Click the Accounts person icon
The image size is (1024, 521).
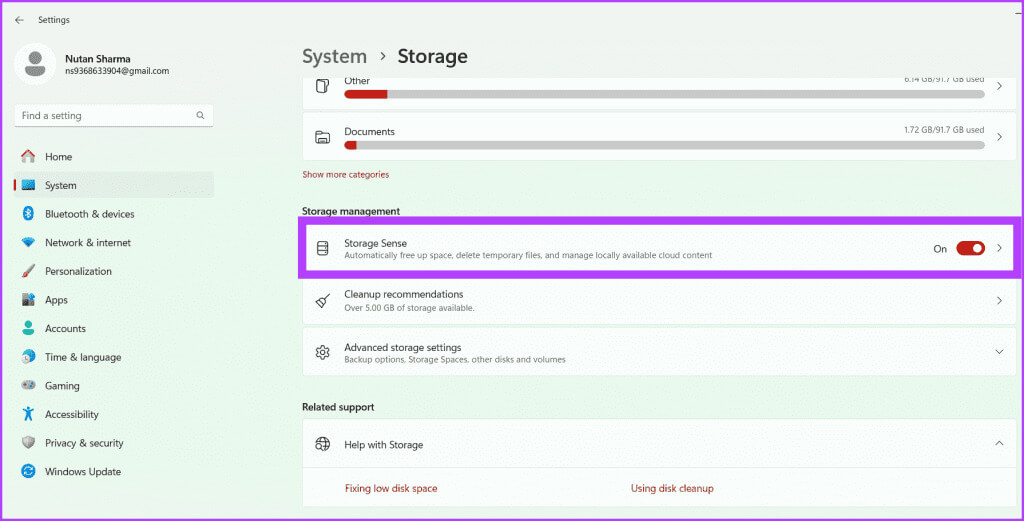point(28,328)
